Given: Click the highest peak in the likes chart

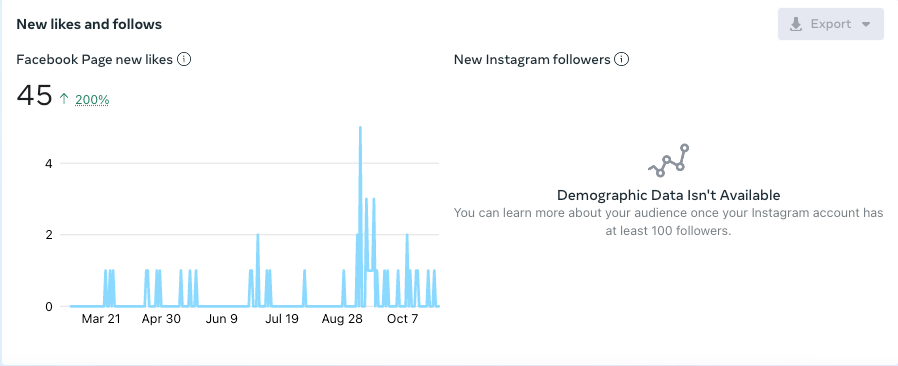Looking at the screenshot, I should click(360, 128).
